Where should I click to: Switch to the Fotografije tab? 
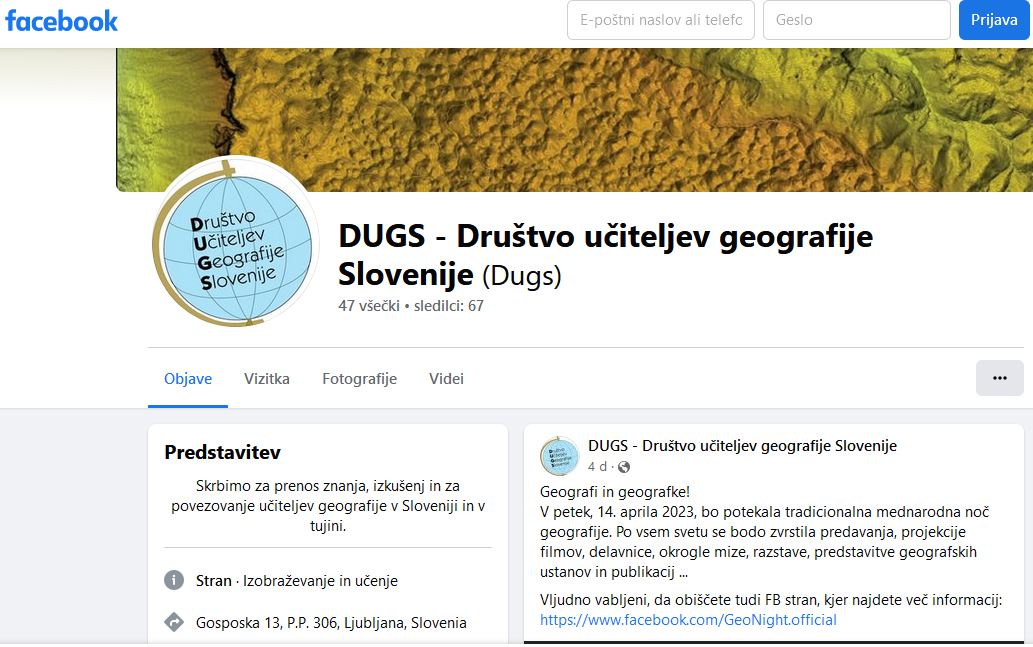360,379
